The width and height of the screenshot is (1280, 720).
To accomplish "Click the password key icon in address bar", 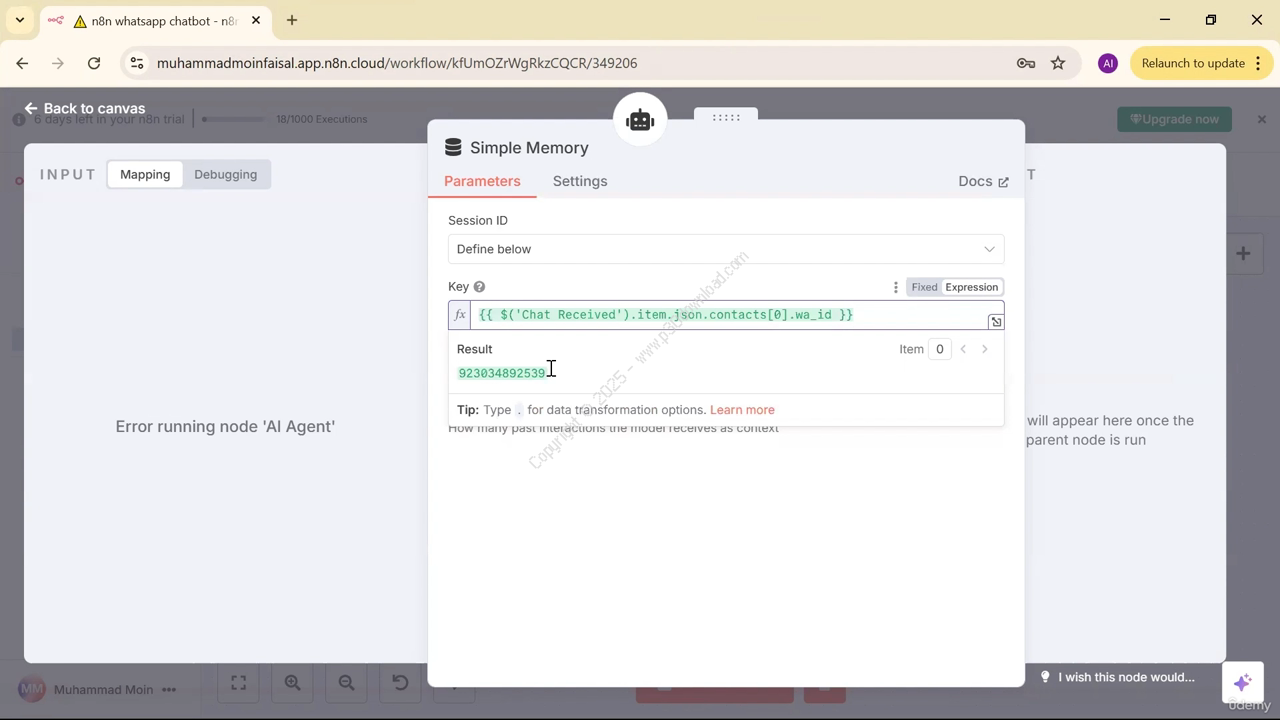I will click(1026, 63).
